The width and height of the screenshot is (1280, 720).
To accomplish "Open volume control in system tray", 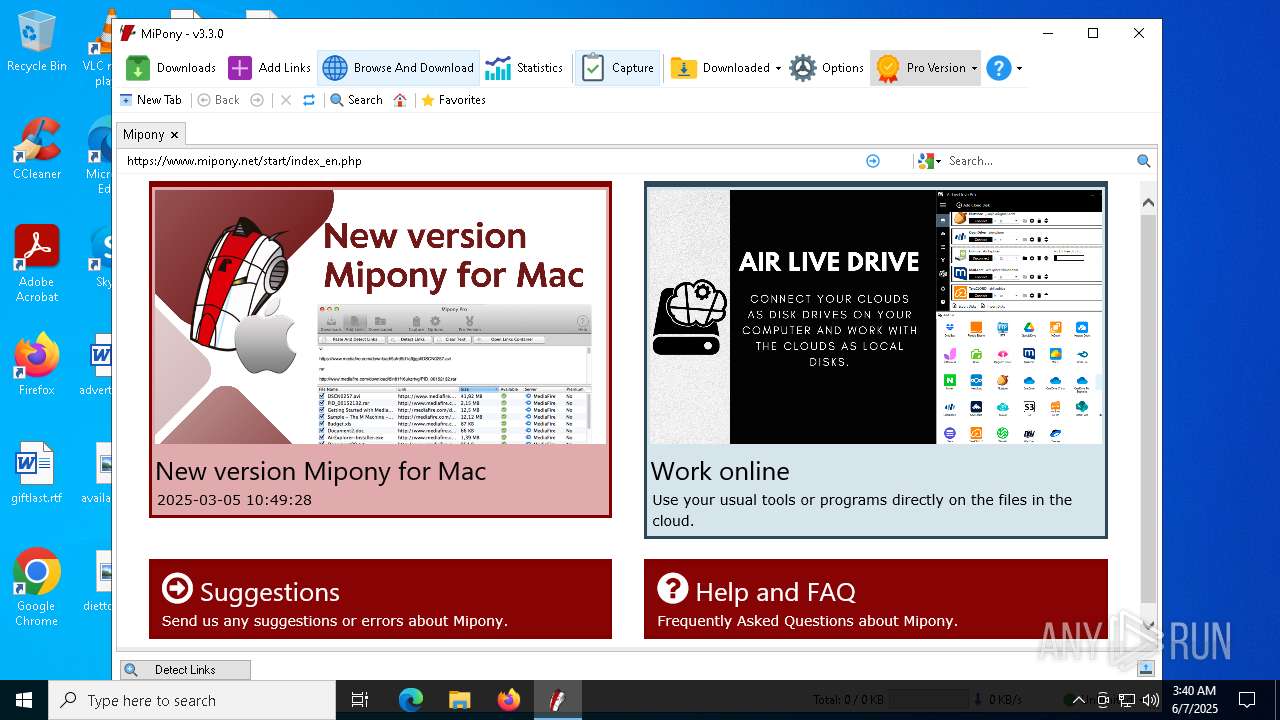I will [1150, 700].
